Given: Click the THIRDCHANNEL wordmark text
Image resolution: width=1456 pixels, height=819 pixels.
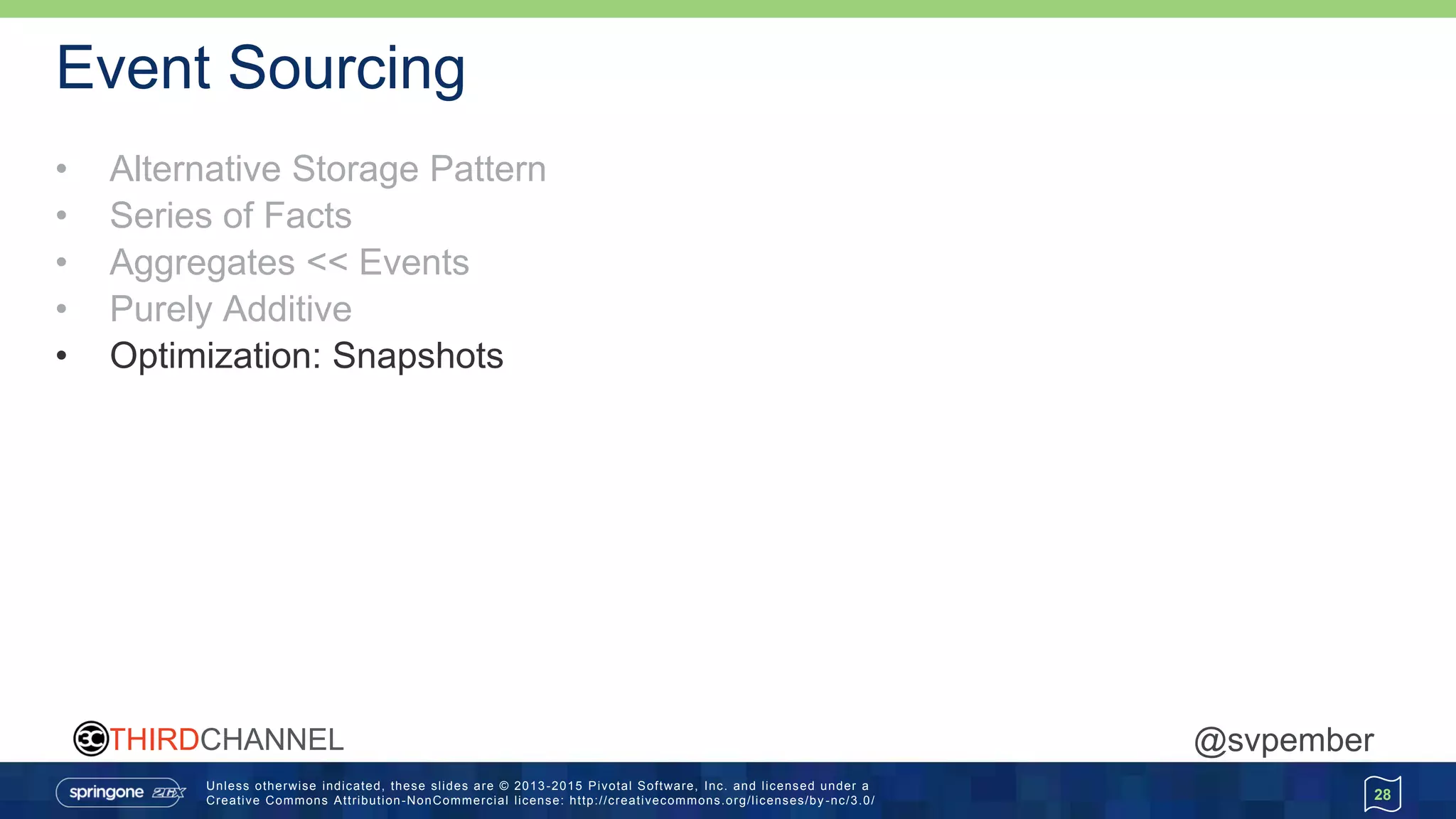Looking at the screenshot, I should point(227,739).
